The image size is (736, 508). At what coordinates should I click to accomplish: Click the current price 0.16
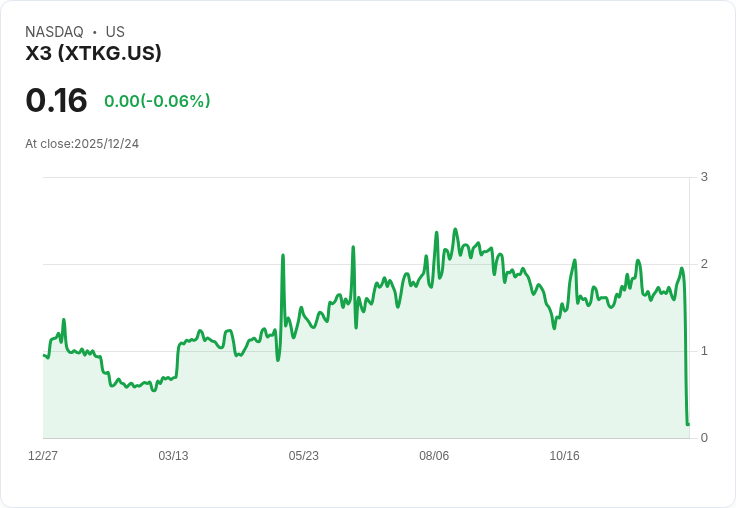56,101
